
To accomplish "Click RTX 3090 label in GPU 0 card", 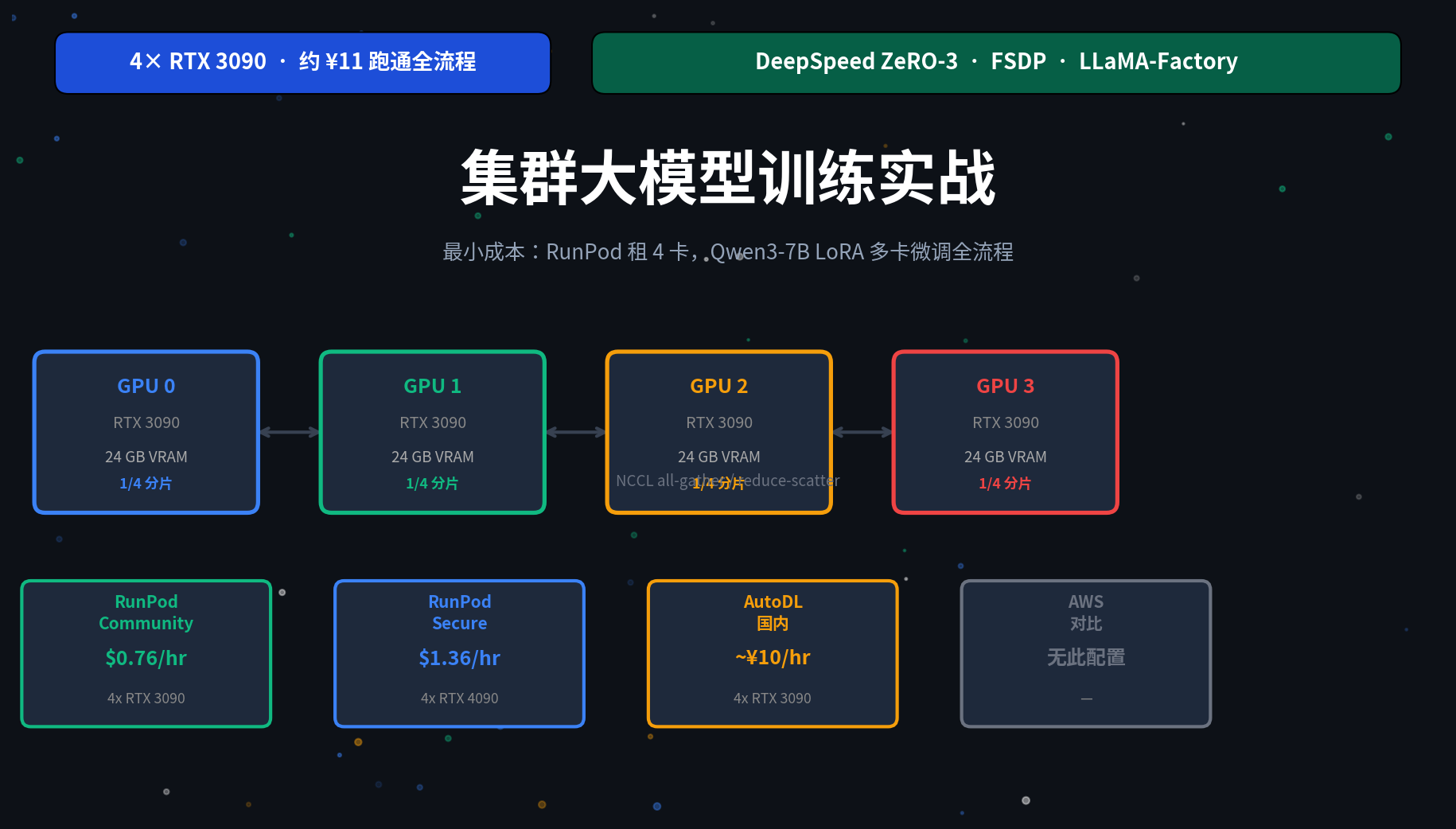I will click(x=146, y=422).
